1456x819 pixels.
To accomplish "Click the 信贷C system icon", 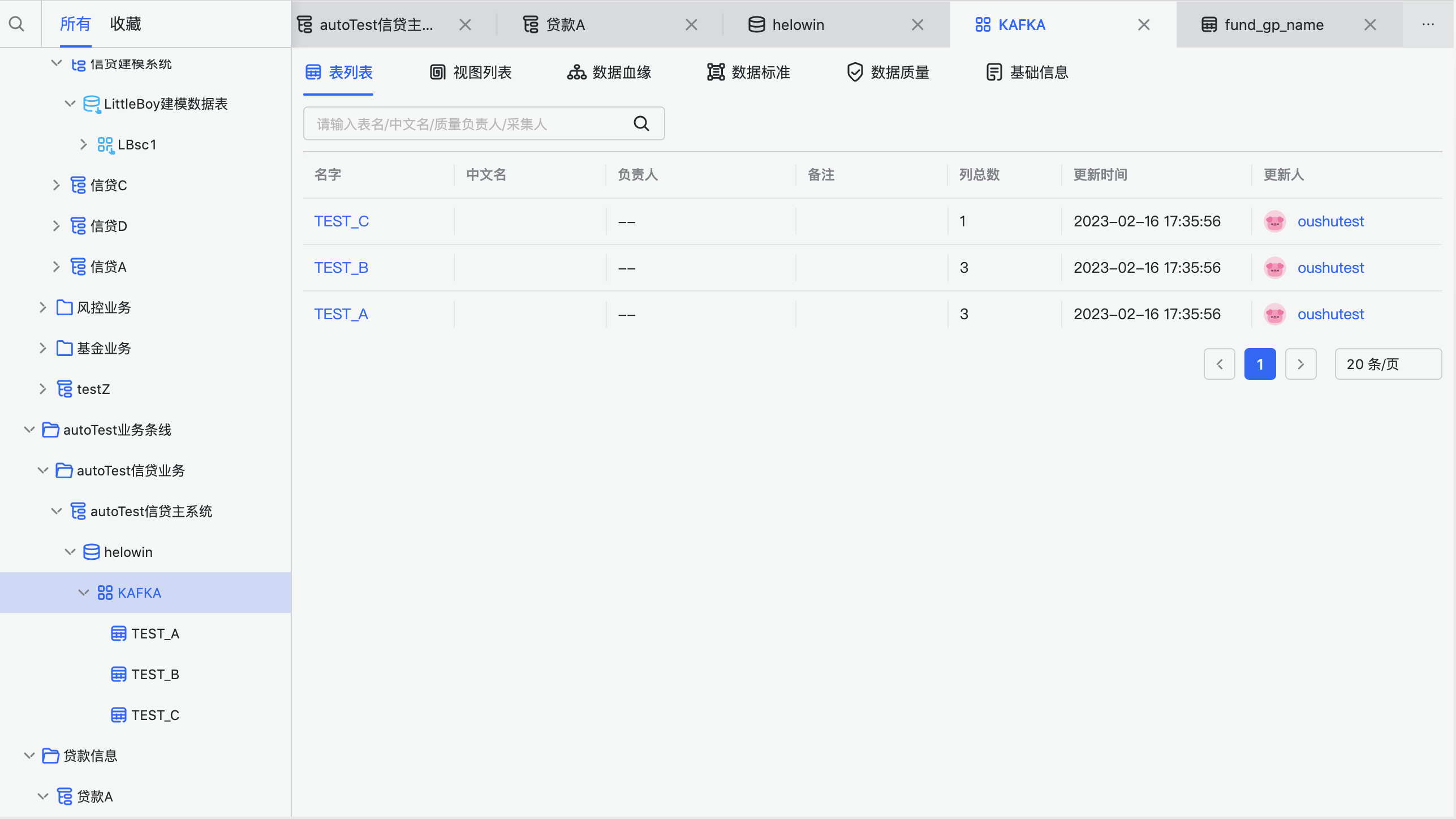I will pos(78,185).
